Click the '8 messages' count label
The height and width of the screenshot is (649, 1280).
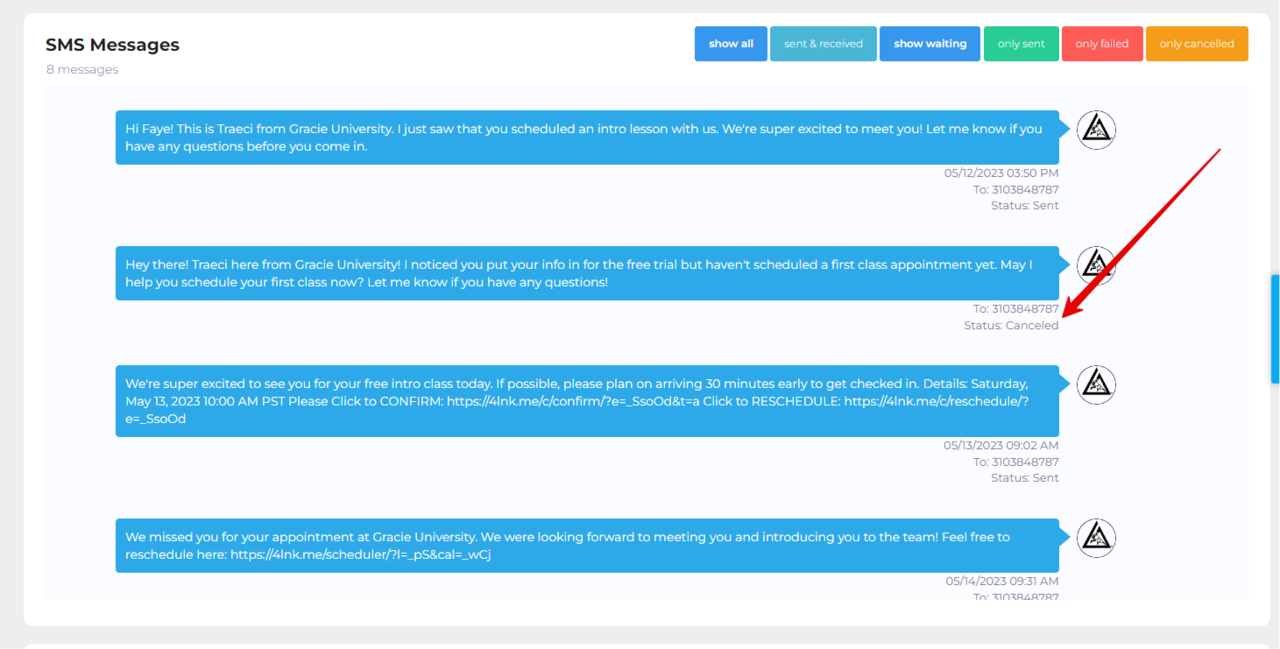coord(81,69)
